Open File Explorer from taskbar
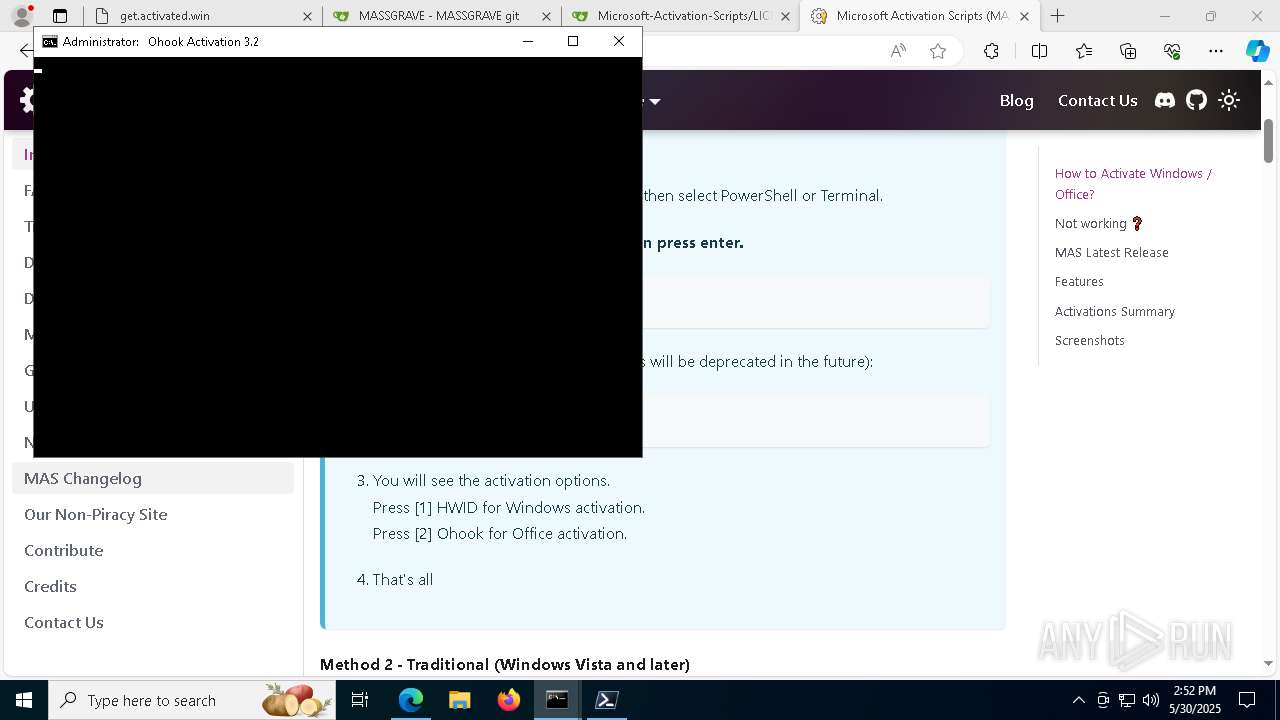1280x720 pixels. click(459, 700)
